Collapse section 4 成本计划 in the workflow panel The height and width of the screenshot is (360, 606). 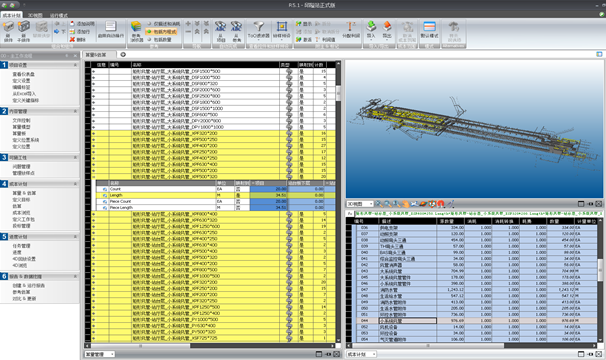pyautogui.click(x=75, y=184)
